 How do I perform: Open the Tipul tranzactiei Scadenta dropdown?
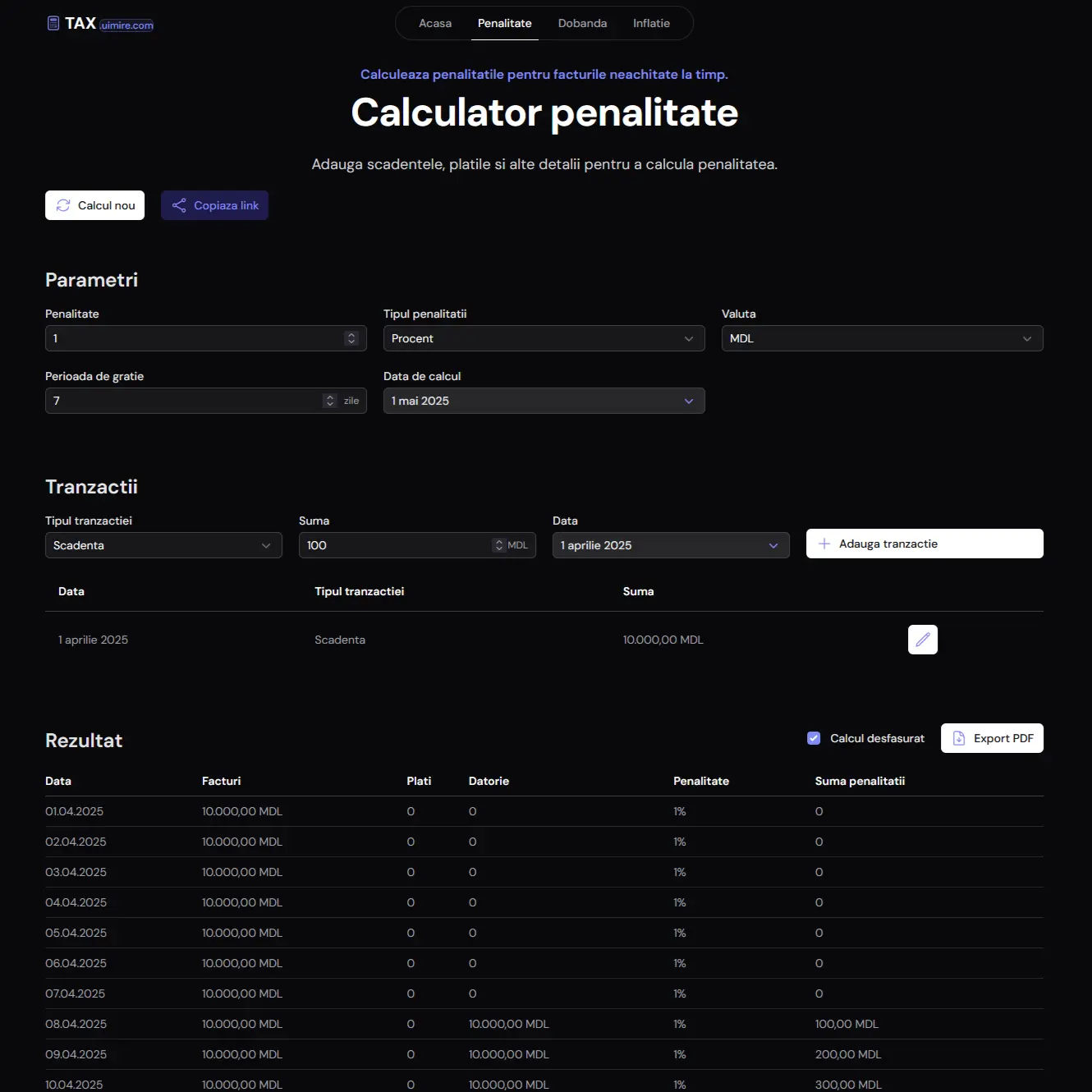coord(163,545)
